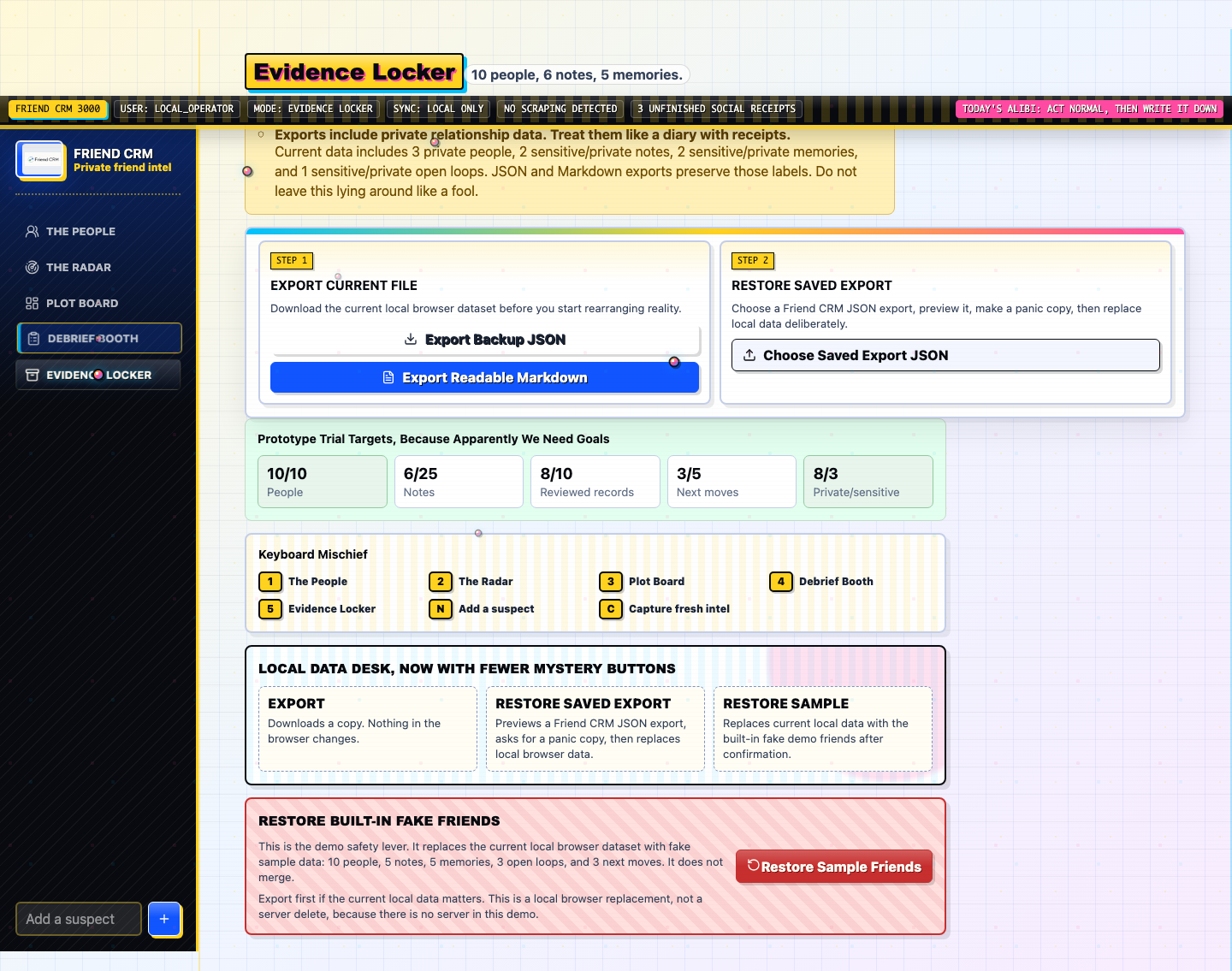Open The People in sidebar
The image size is (1232, 971).
click(x=98, y=231)
